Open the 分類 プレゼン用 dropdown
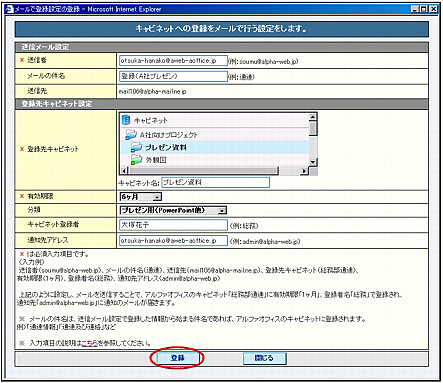Screen dimensions: 443x383 tap(173, 210)
